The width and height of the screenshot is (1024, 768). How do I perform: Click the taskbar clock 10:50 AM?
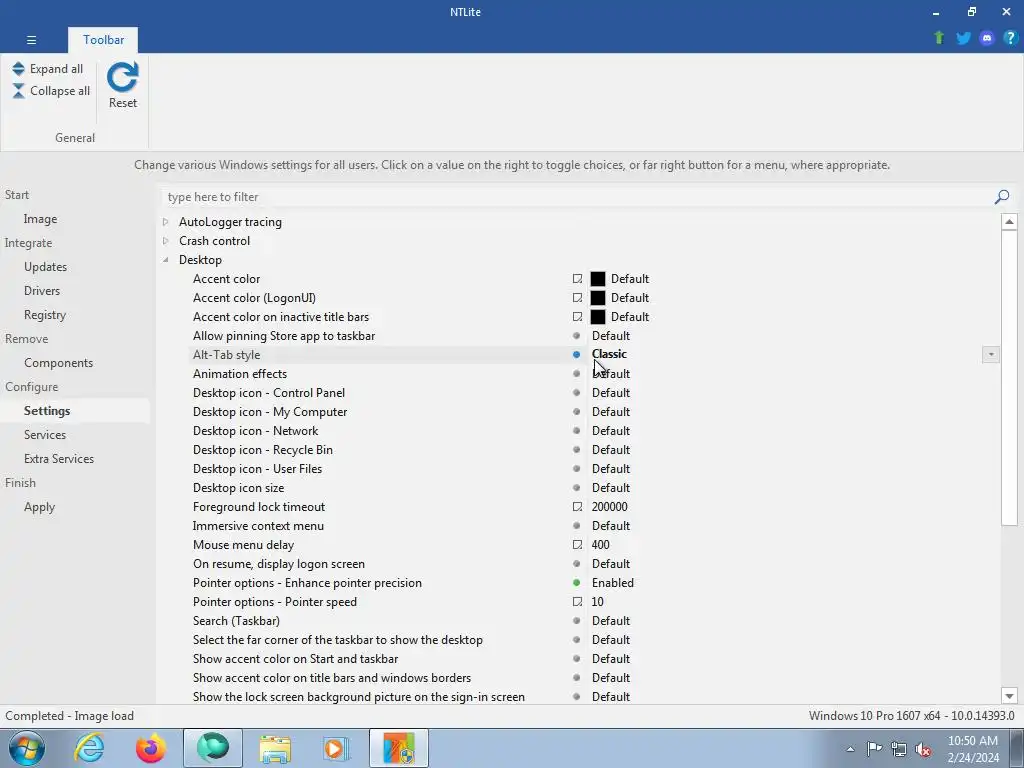coord(972,741)
